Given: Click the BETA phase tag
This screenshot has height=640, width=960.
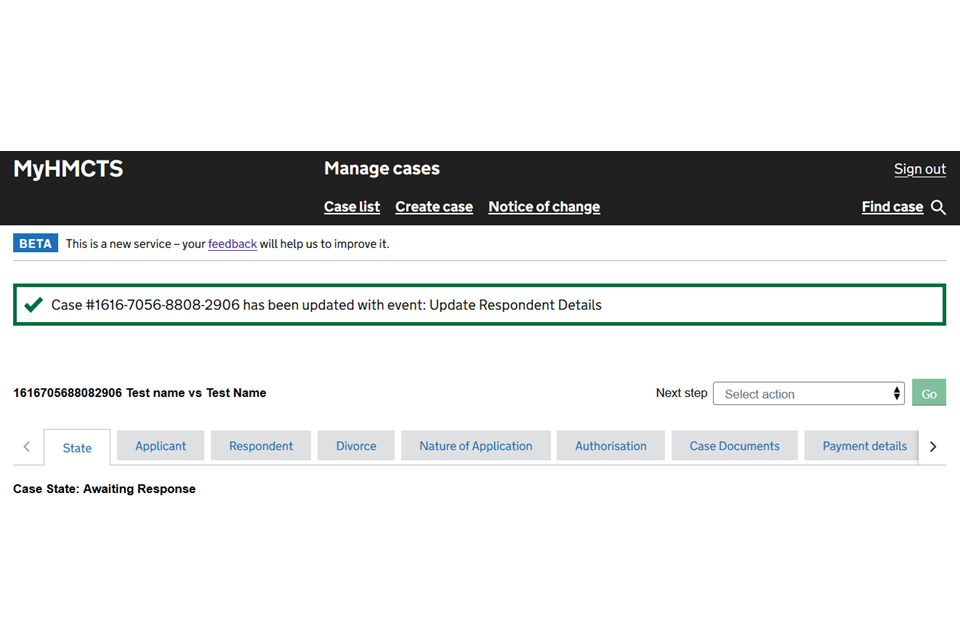Looking at the screenshot, I should (36, 243).
